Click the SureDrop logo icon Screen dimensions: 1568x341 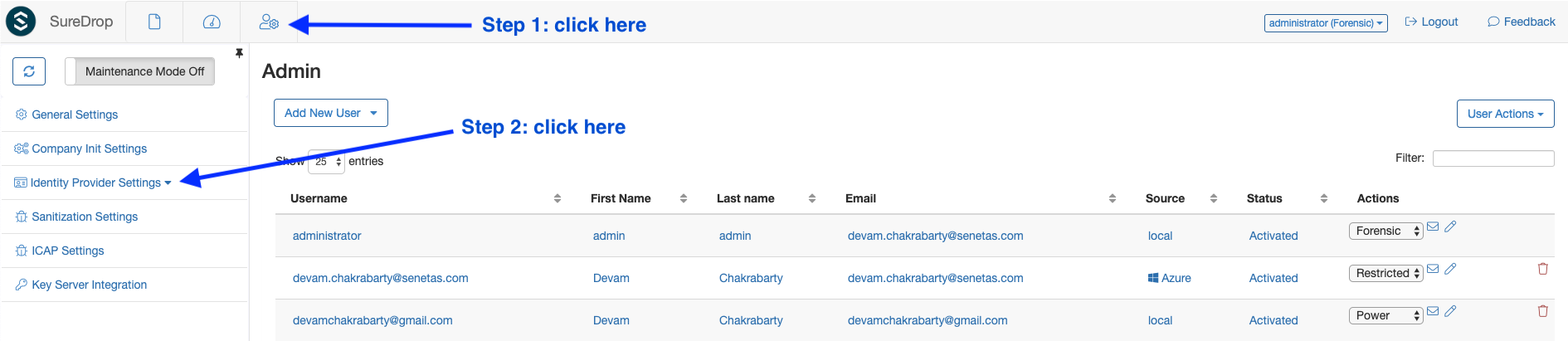pyautogui.click(x=21, y=22)
